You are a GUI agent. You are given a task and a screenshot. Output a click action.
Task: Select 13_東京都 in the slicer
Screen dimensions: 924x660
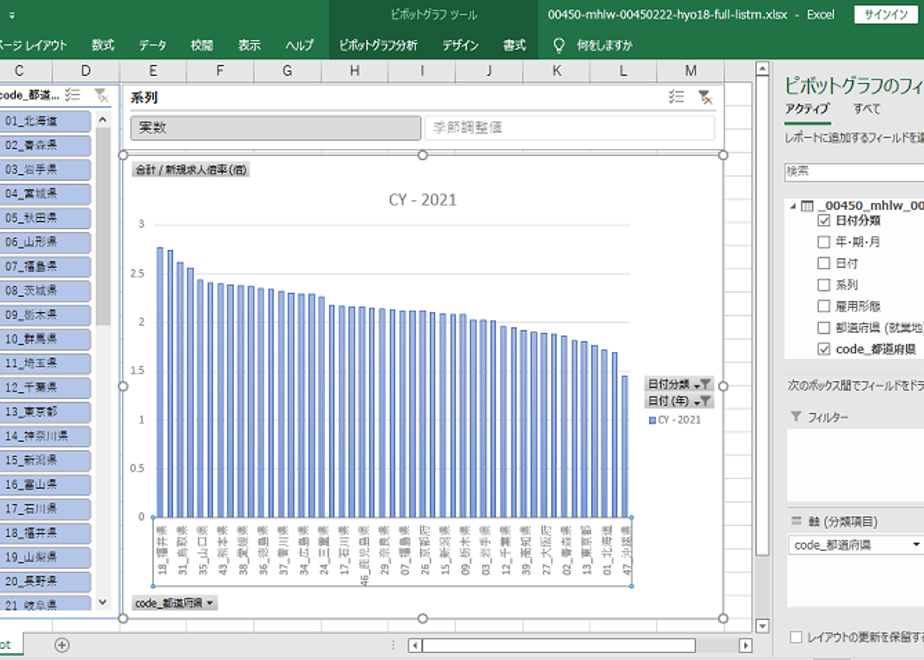click(45, 411)
